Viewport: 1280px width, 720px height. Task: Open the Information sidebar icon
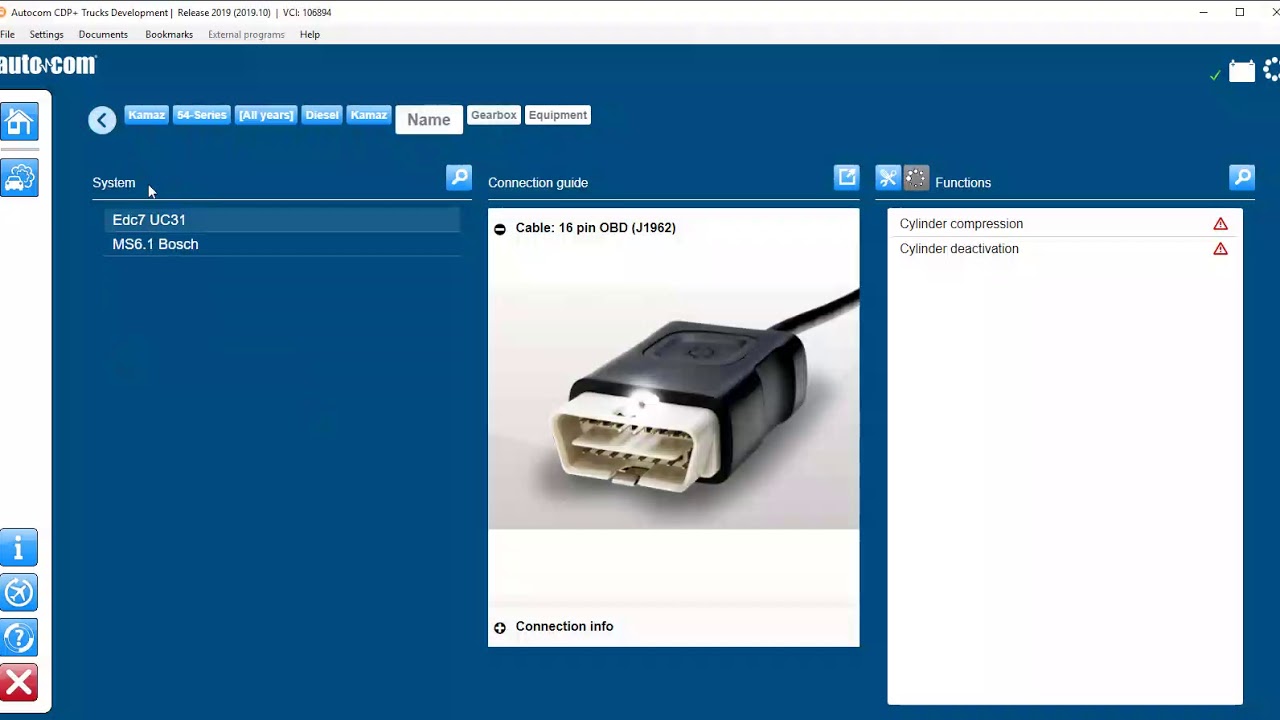(x=19, y=547)
